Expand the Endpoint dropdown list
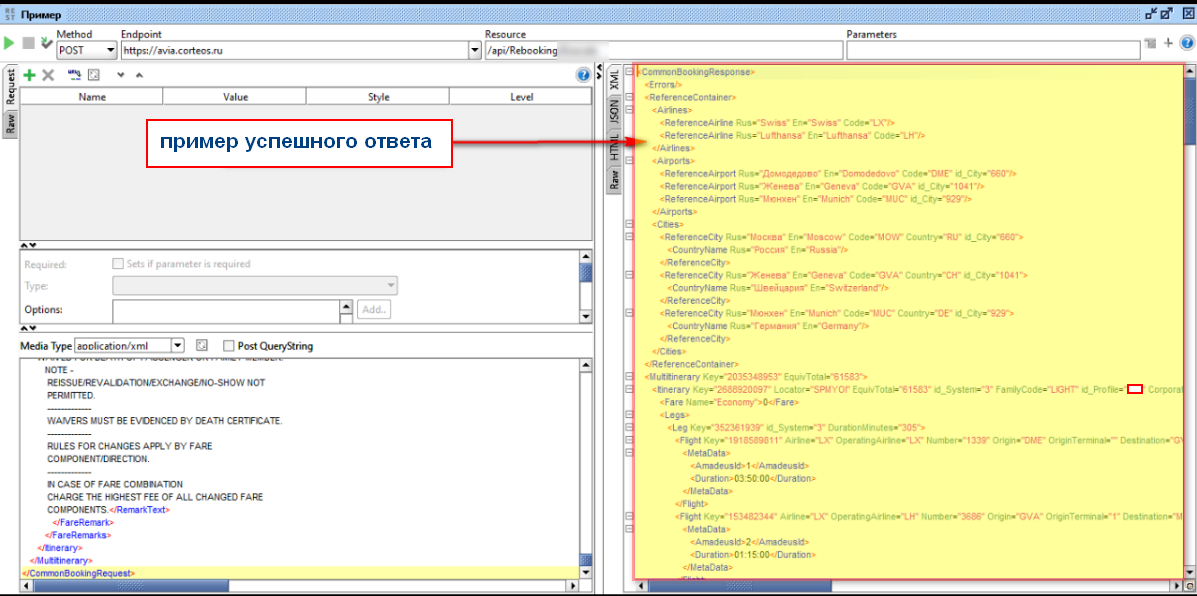 (474, 50)
